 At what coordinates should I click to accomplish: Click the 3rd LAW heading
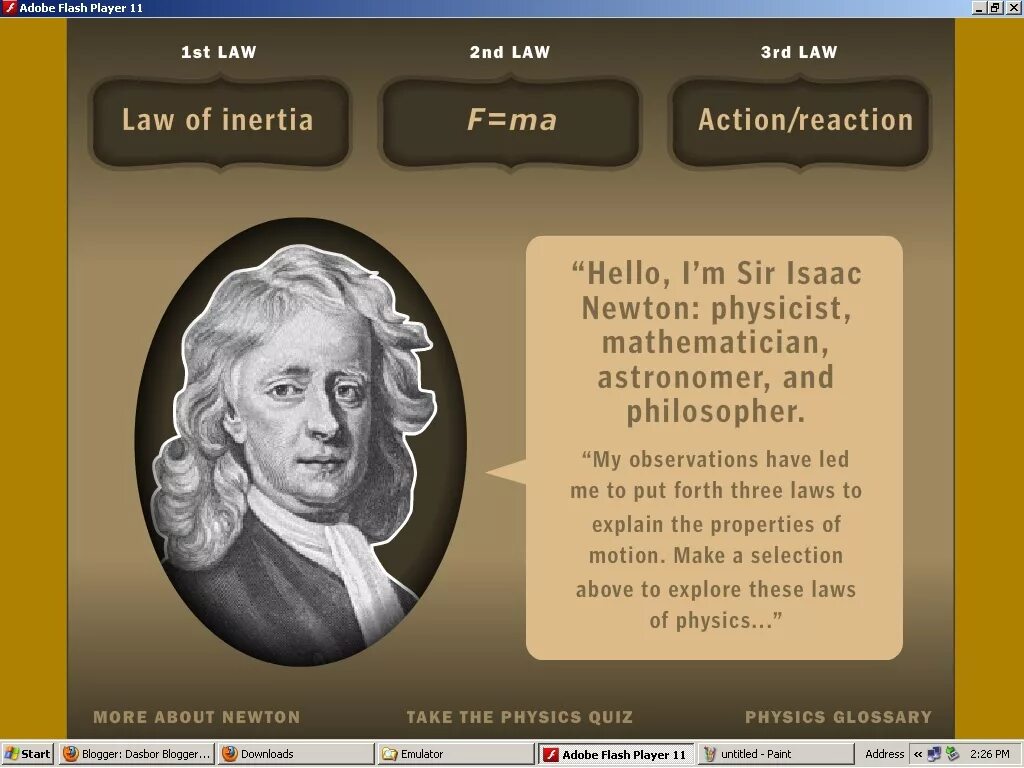click(x=799, y=52)
